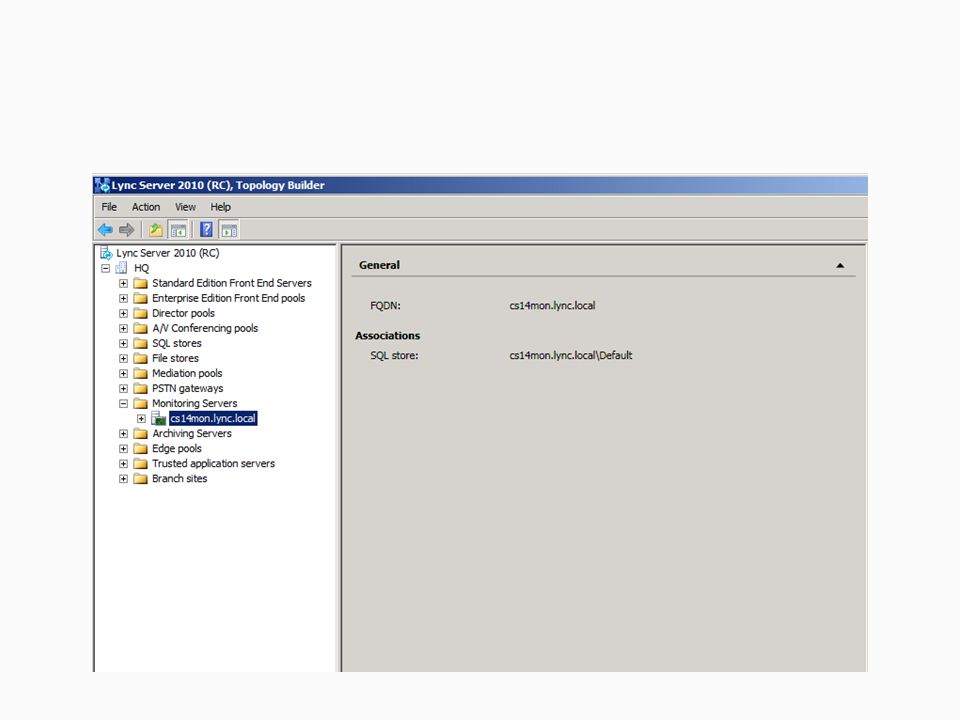Select the Edge pools label
This screenshot has height=720, width=960.
coord(177,449)
